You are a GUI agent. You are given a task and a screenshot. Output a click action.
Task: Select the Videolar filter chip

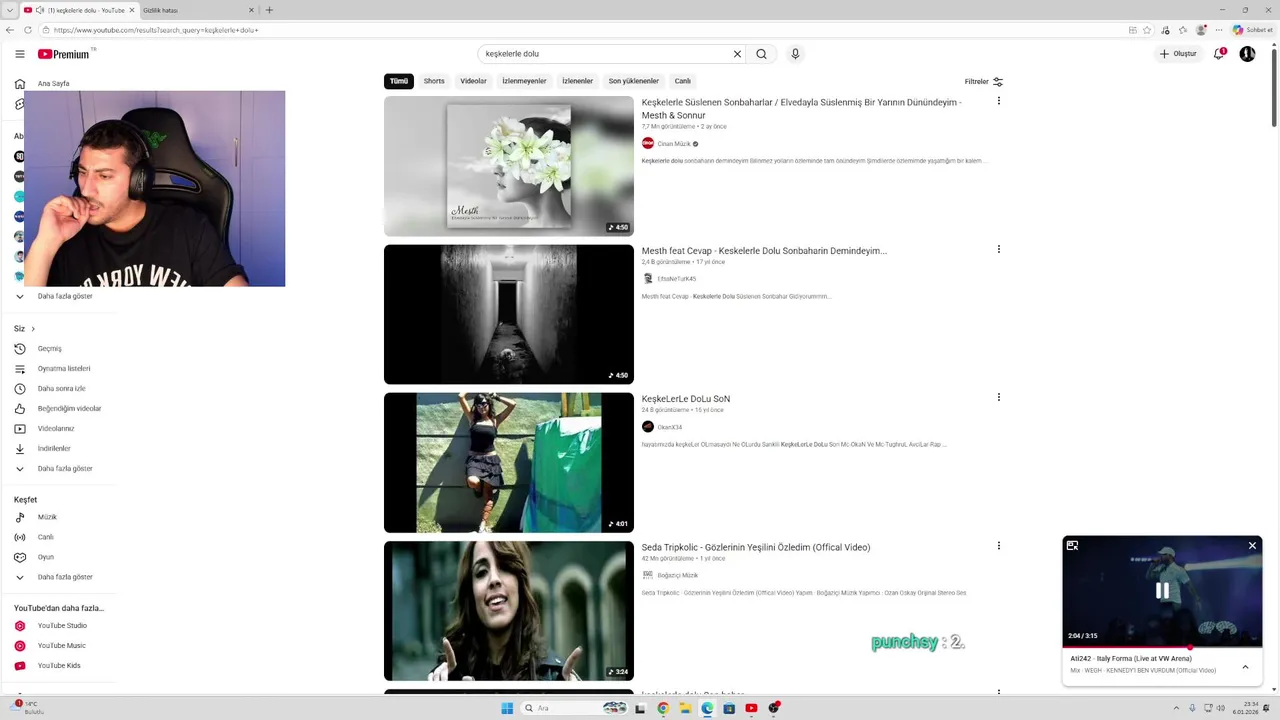(x=473, y=81)
